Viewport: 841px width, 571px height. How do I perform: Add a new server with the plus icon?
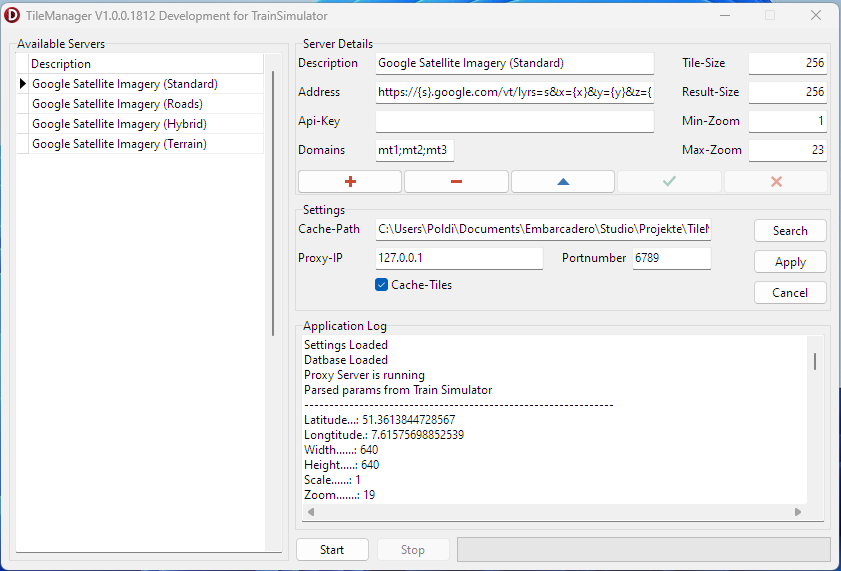pyautogui.click(x=350, y=182)
